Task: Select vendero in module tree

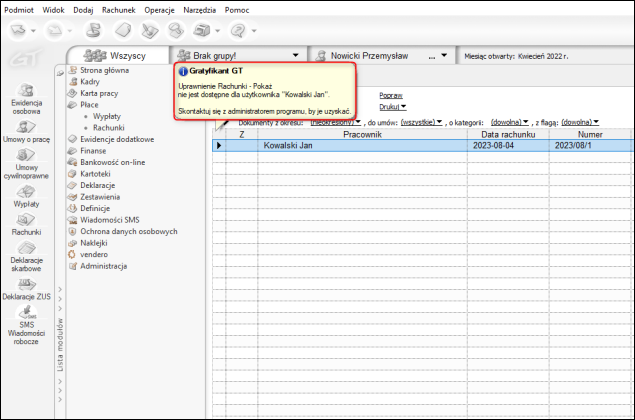Action: [94, 254]
